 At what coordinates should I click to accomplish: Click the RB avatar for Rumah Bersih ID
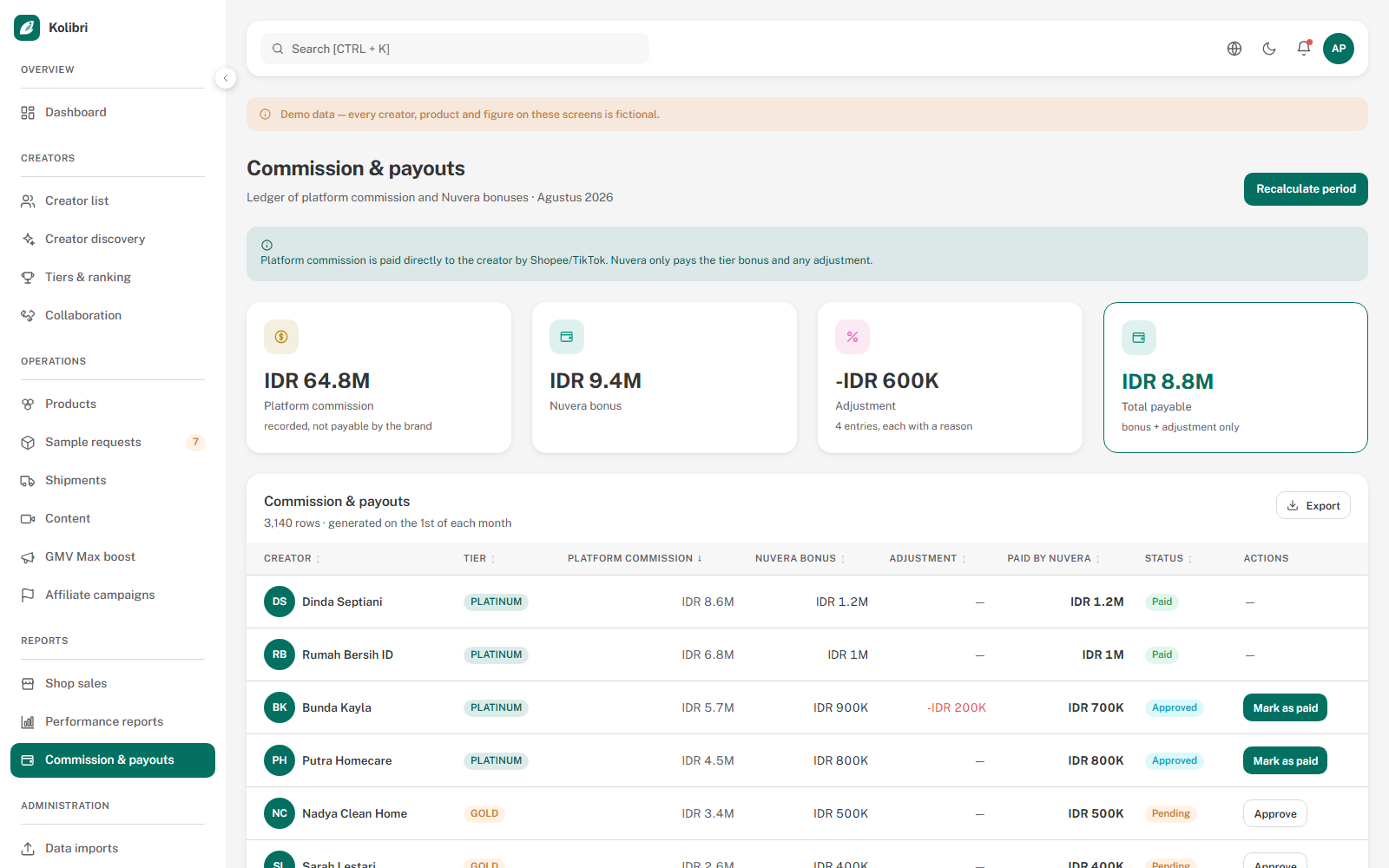click(x=280, y=654)
